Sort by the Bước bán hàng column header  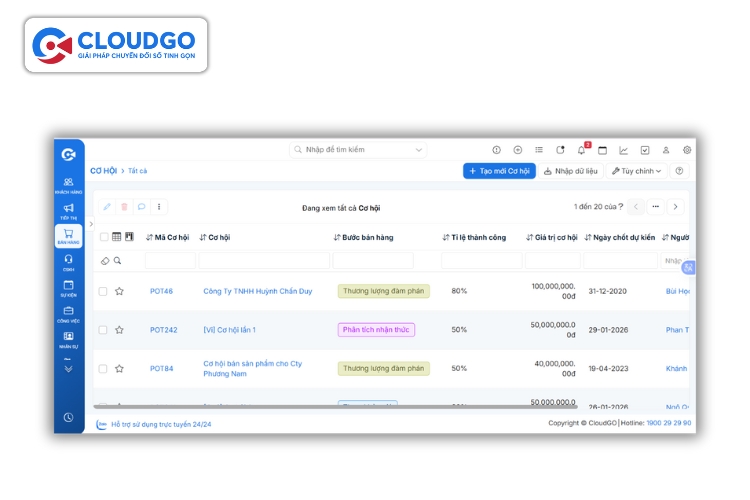(364, 237)
